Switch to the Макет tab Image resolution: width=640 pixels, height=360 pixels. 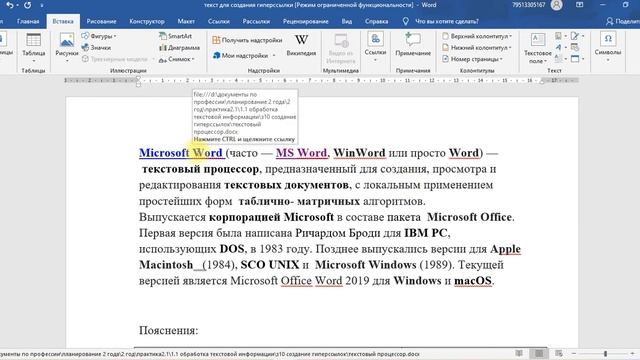click(186, 21)
